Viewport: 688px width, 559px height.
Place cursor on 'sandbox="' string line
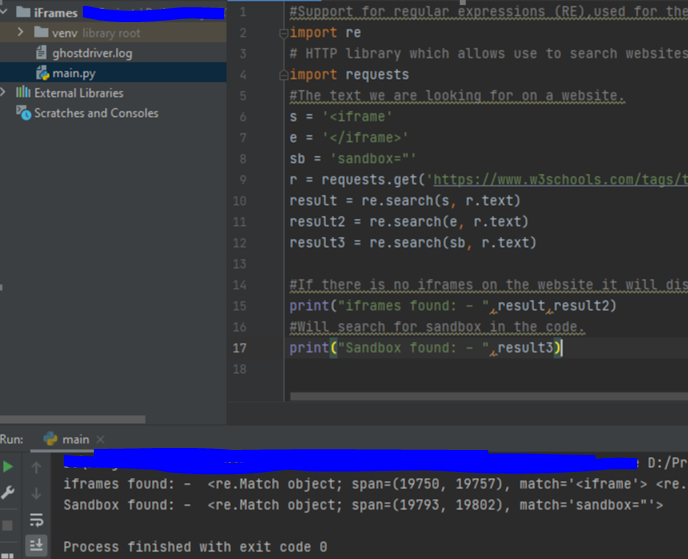(x=353, y=159)
